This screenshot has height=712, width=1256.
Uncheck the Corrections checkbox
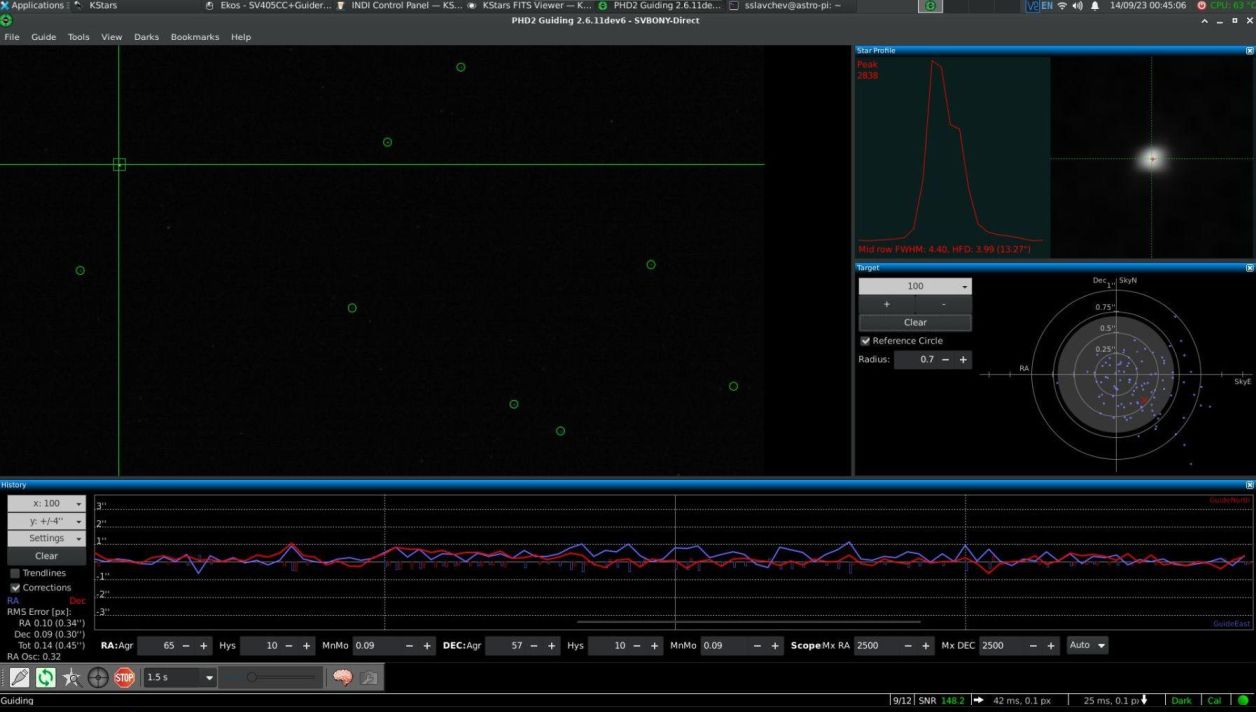15,588
